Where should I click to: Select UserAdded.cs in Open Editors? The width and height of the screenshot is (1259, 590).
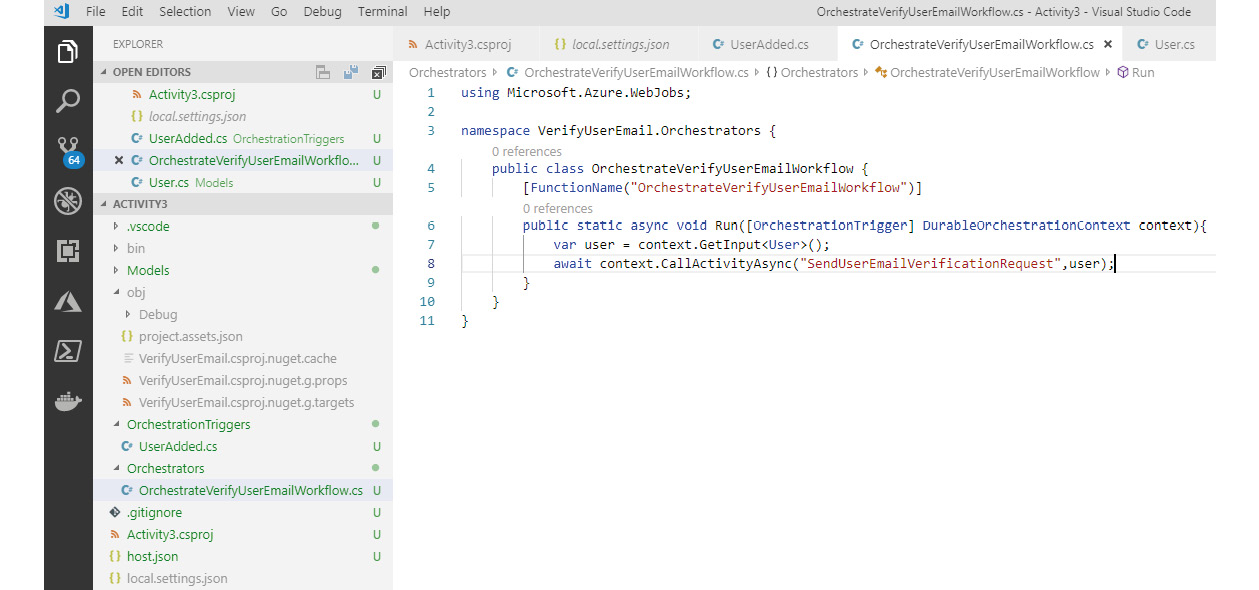pos(188,138)
